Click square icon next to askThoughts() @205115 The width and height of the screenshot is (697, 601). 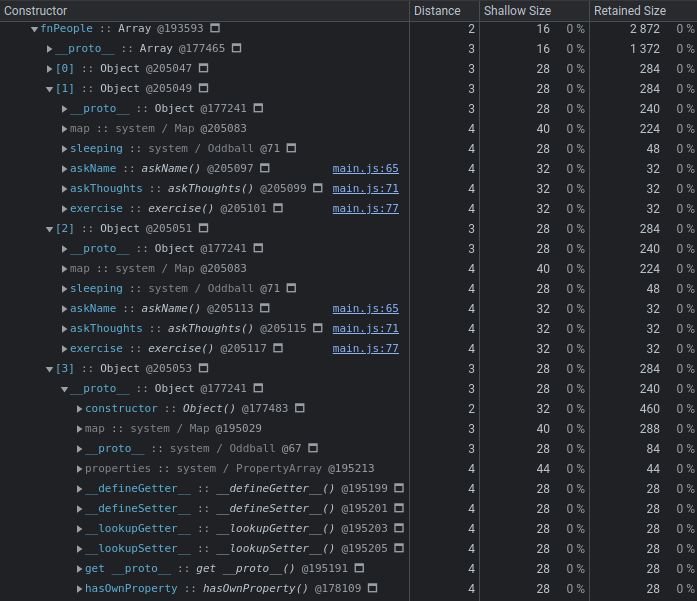[x=318, y=328]
